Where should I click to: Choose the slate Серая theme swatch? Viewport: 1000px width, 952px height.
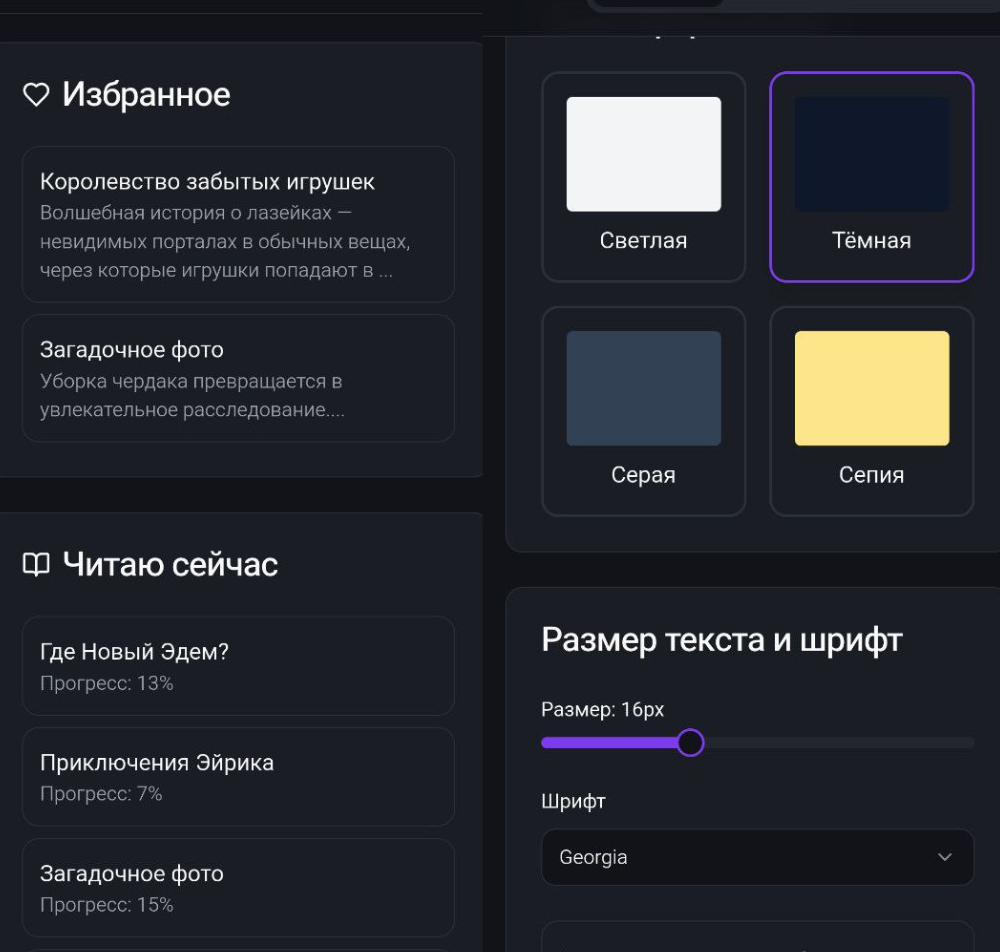click(x=643, y=388)
